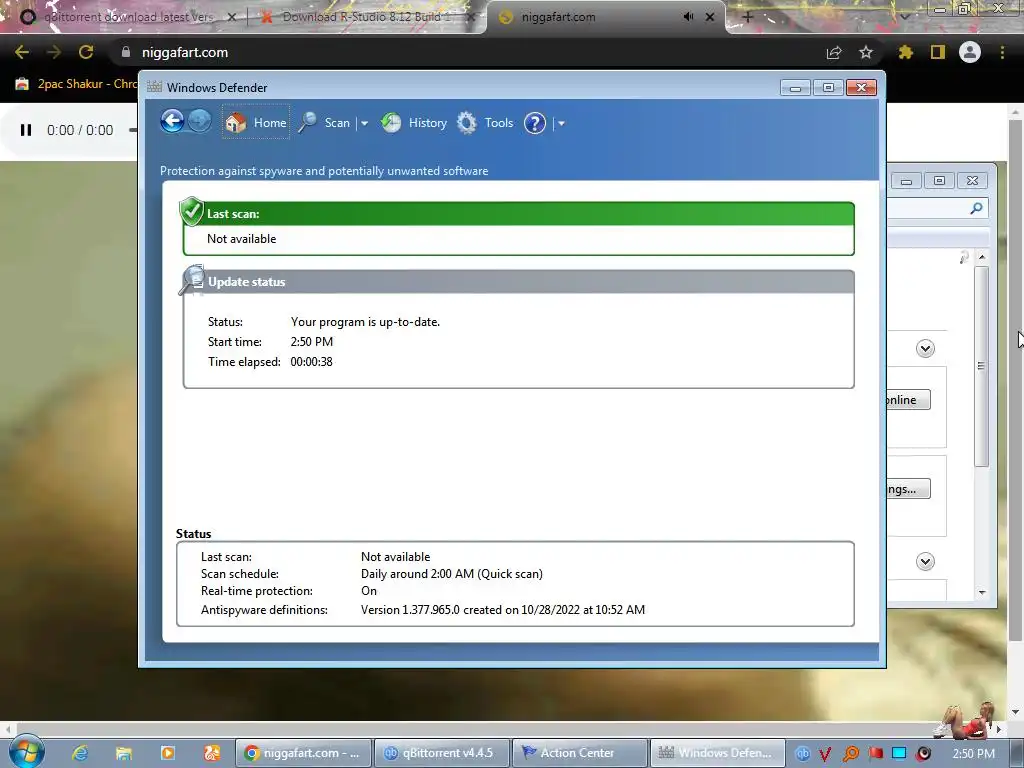Click the Update status magnifier icon
1024x768 pixels.
[192, 280]
